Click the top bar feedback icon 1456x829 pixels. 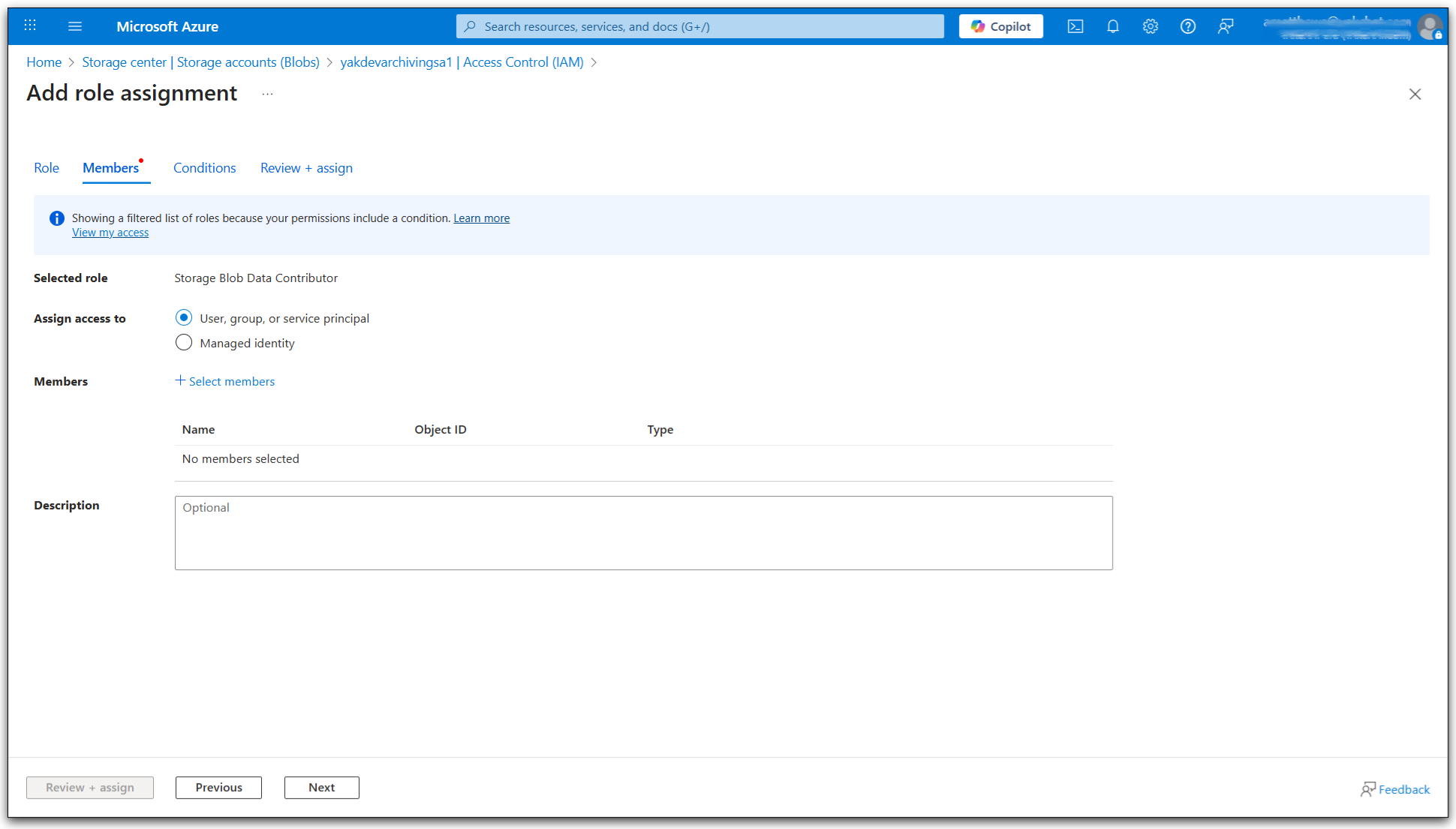point(1226,26)
